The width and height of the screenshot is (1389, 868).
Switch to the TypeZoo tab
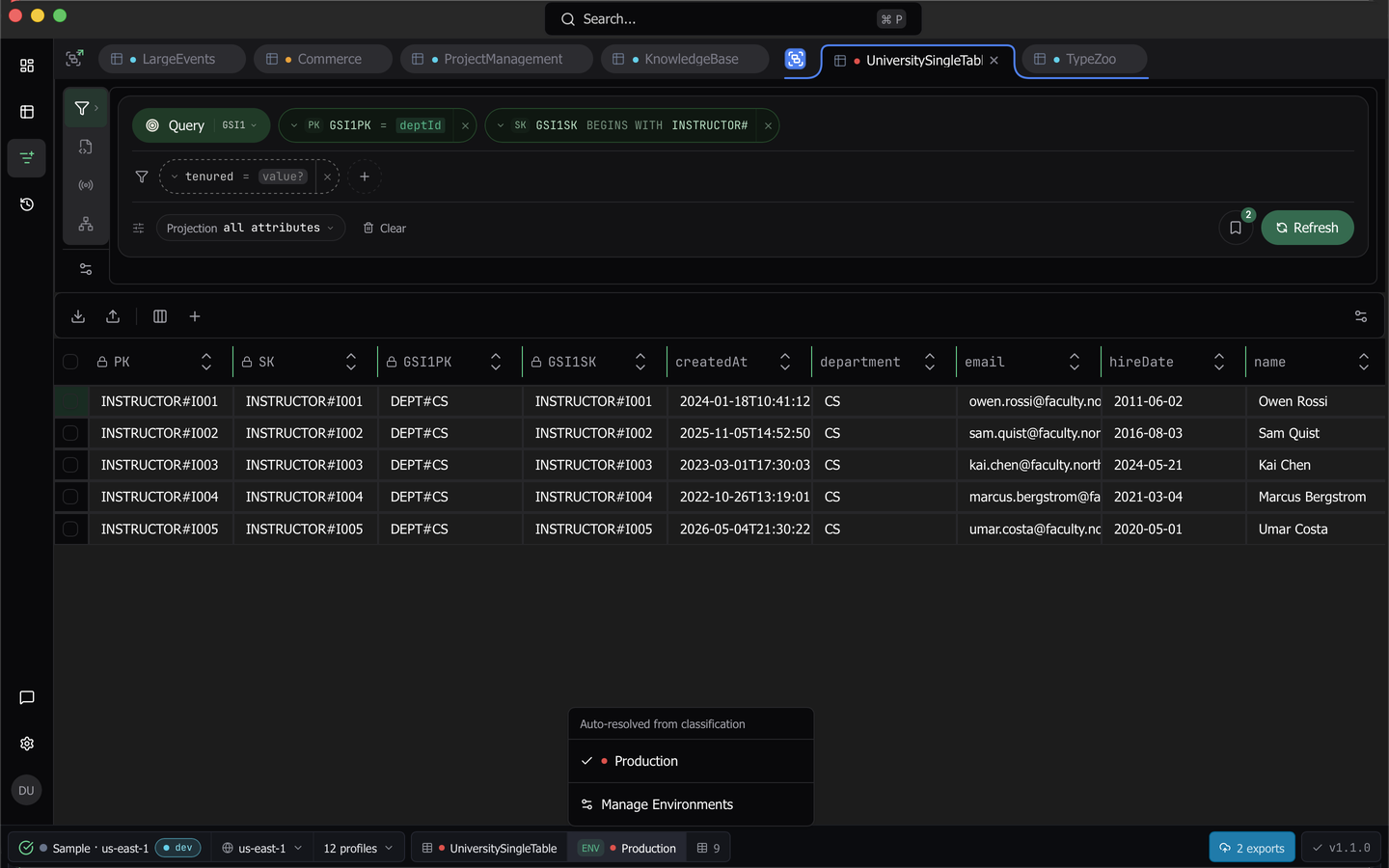point(1084,59)
